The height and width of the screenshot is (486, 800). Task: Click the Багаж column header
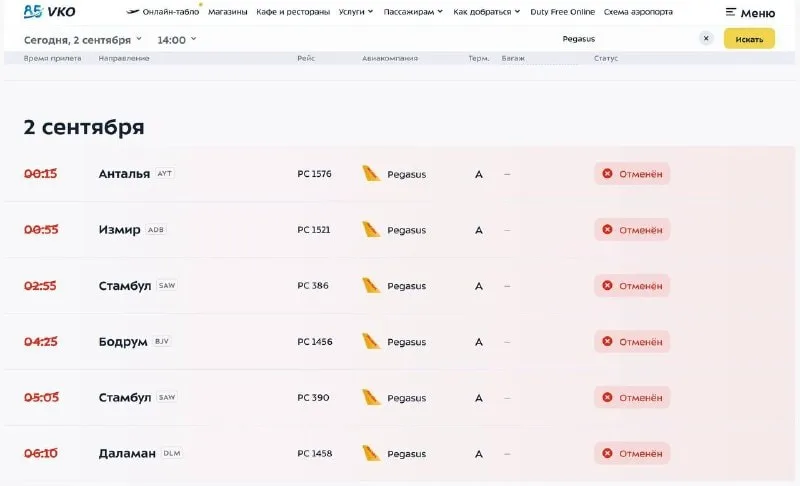point(513,58)
